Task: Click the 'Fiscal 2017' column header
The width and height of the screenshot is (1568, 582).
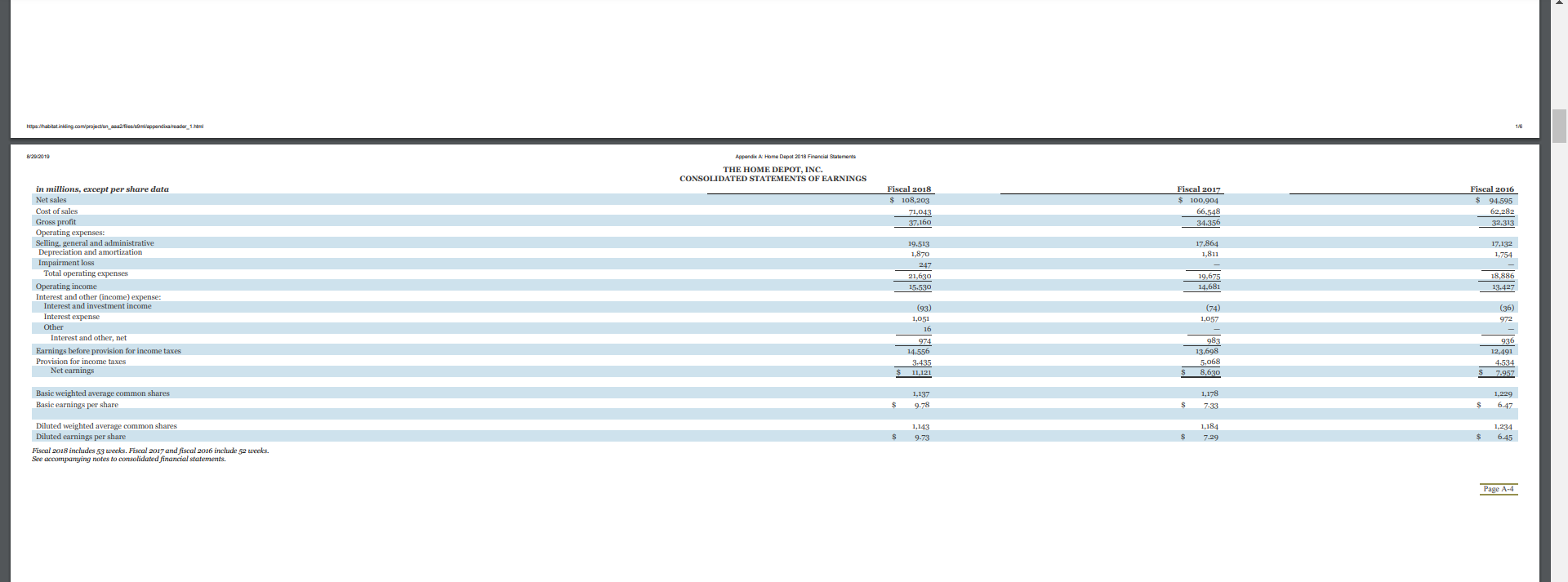Action: tap(1198, 189)
